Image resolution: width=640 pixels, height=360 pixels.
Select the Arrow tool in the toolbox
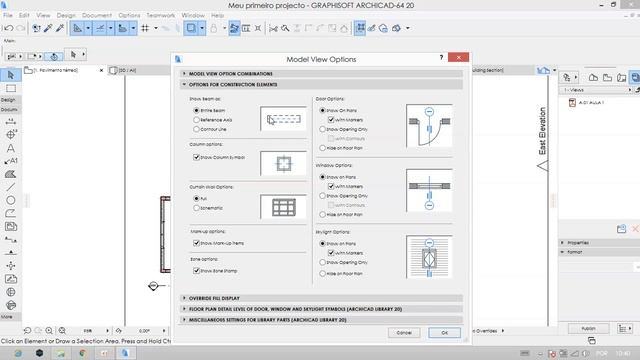tap(11, 75)
